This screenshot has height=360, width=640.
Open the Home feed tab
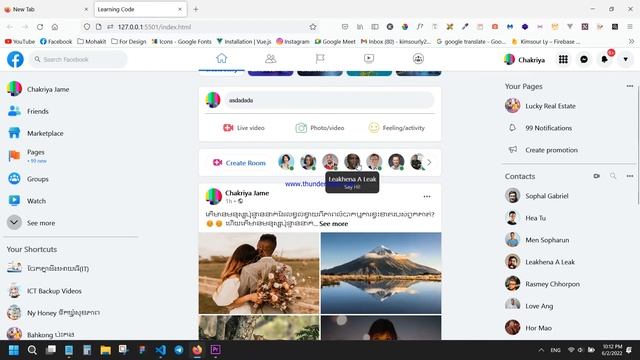click(x=222, y=58)
